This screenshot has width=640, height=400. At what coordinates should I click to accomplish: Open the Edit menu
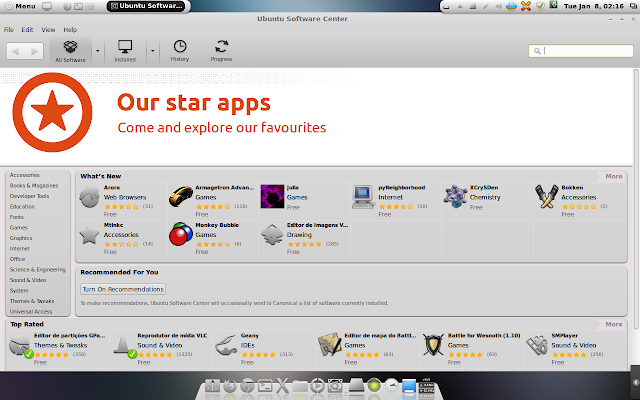[27, 30]
